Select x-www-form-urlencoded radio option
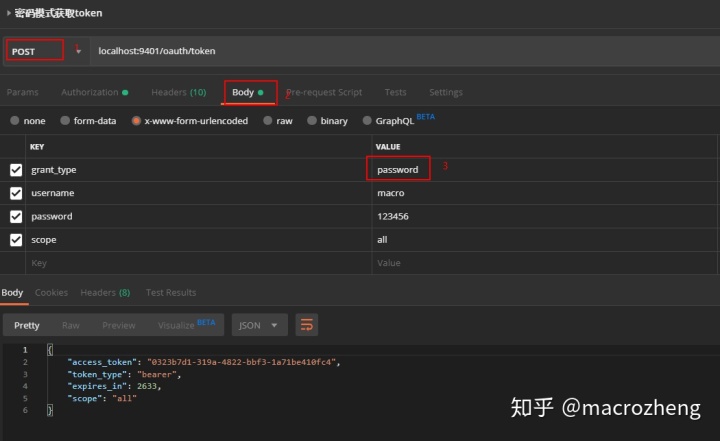720x441 pixels. (x=136, y=120)
